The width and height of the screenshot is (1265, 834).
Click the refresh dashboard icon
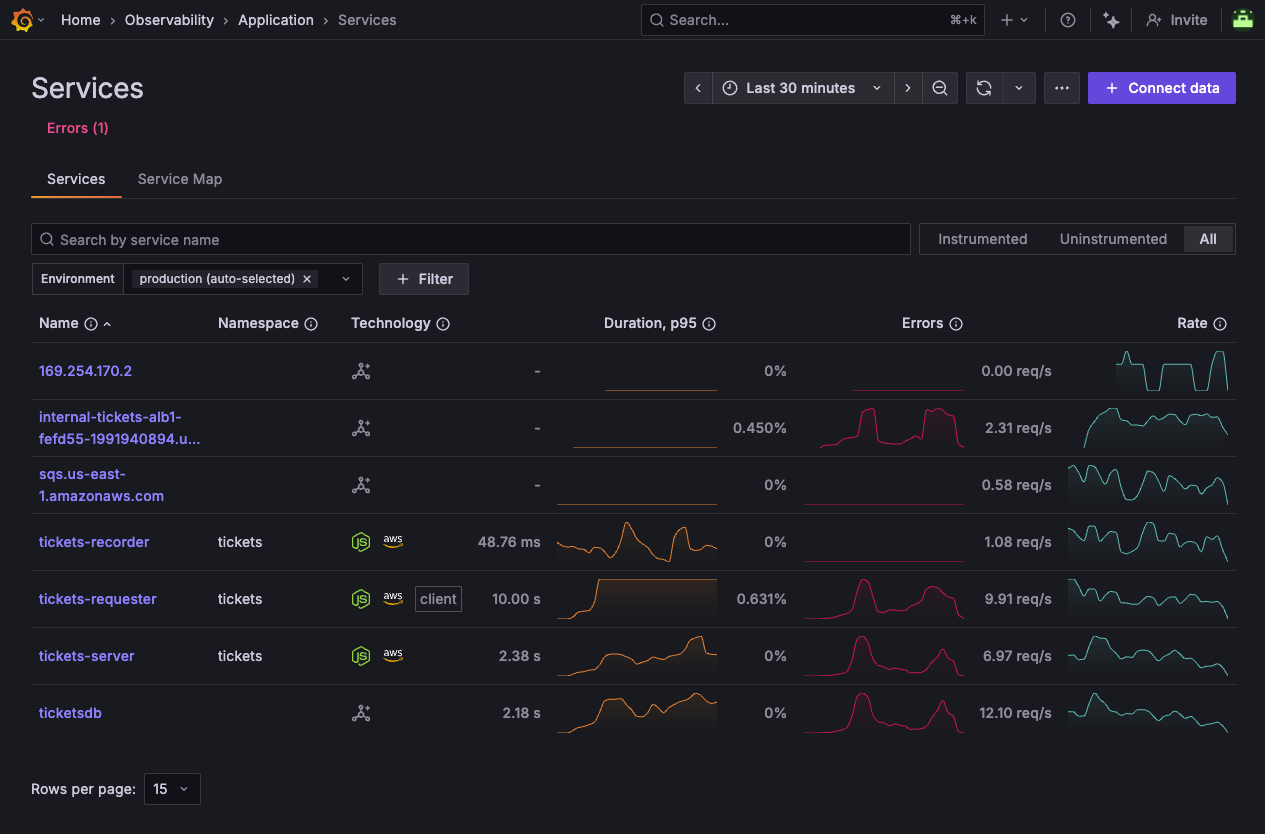click(984, 88)
